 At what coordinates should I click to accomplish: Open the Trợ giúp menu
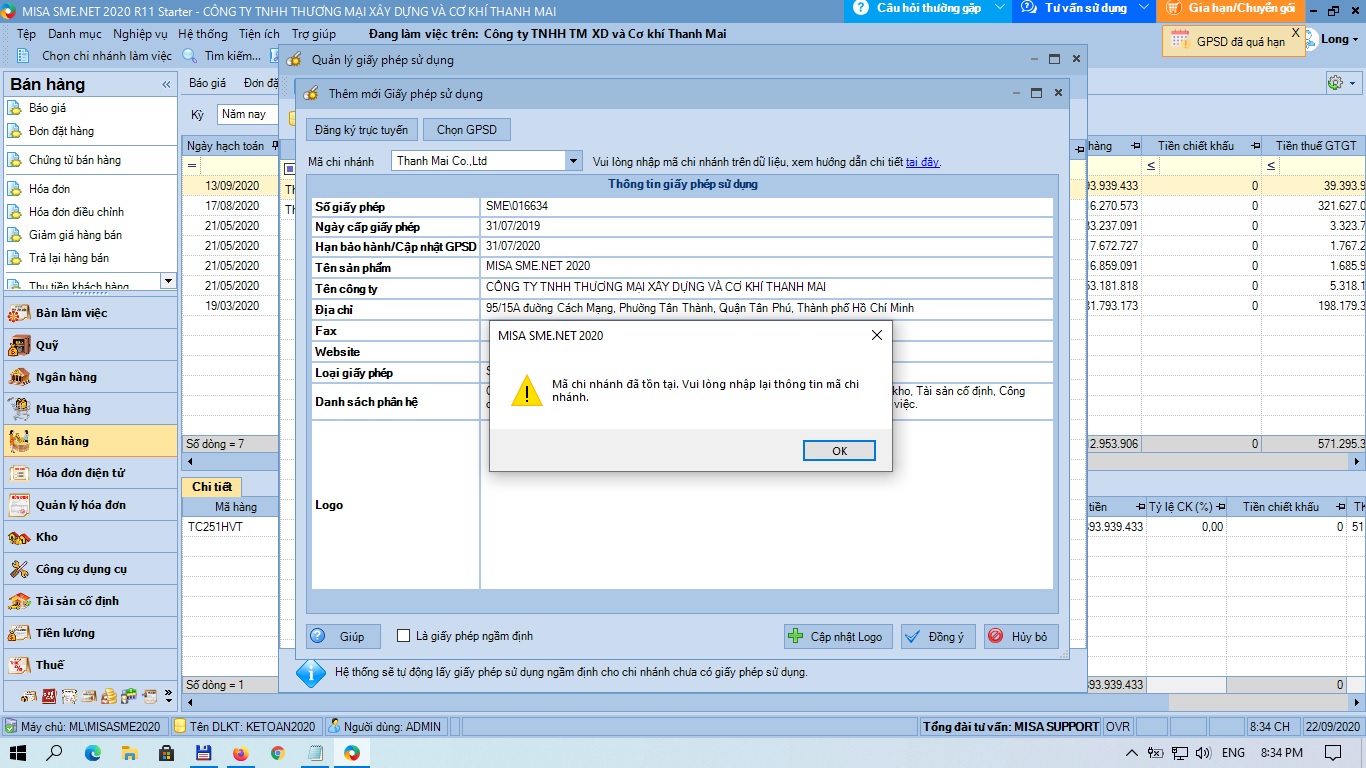(x=313, y=34)
